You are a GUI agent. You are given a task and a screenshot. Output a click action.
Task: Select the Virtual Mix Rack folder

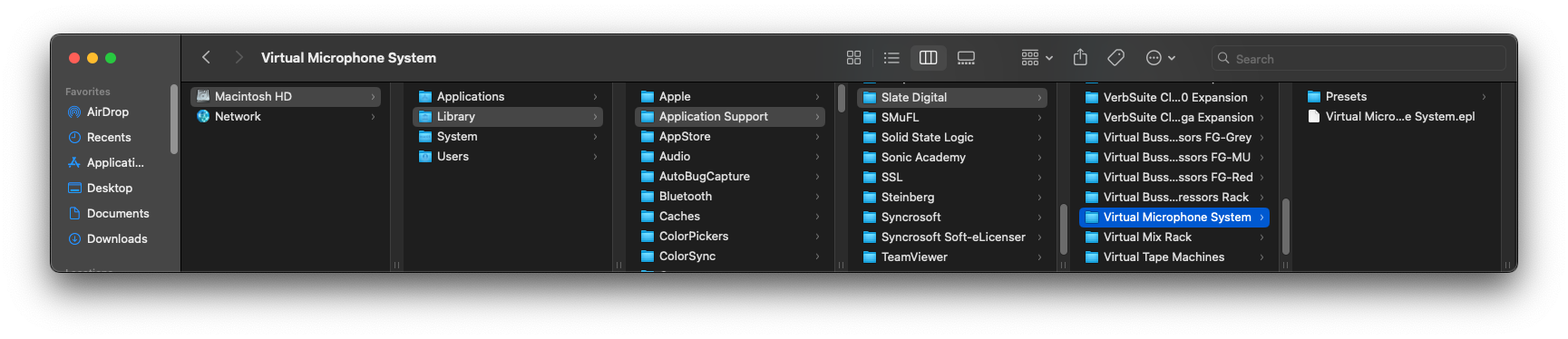click(x=1174, y=237)
